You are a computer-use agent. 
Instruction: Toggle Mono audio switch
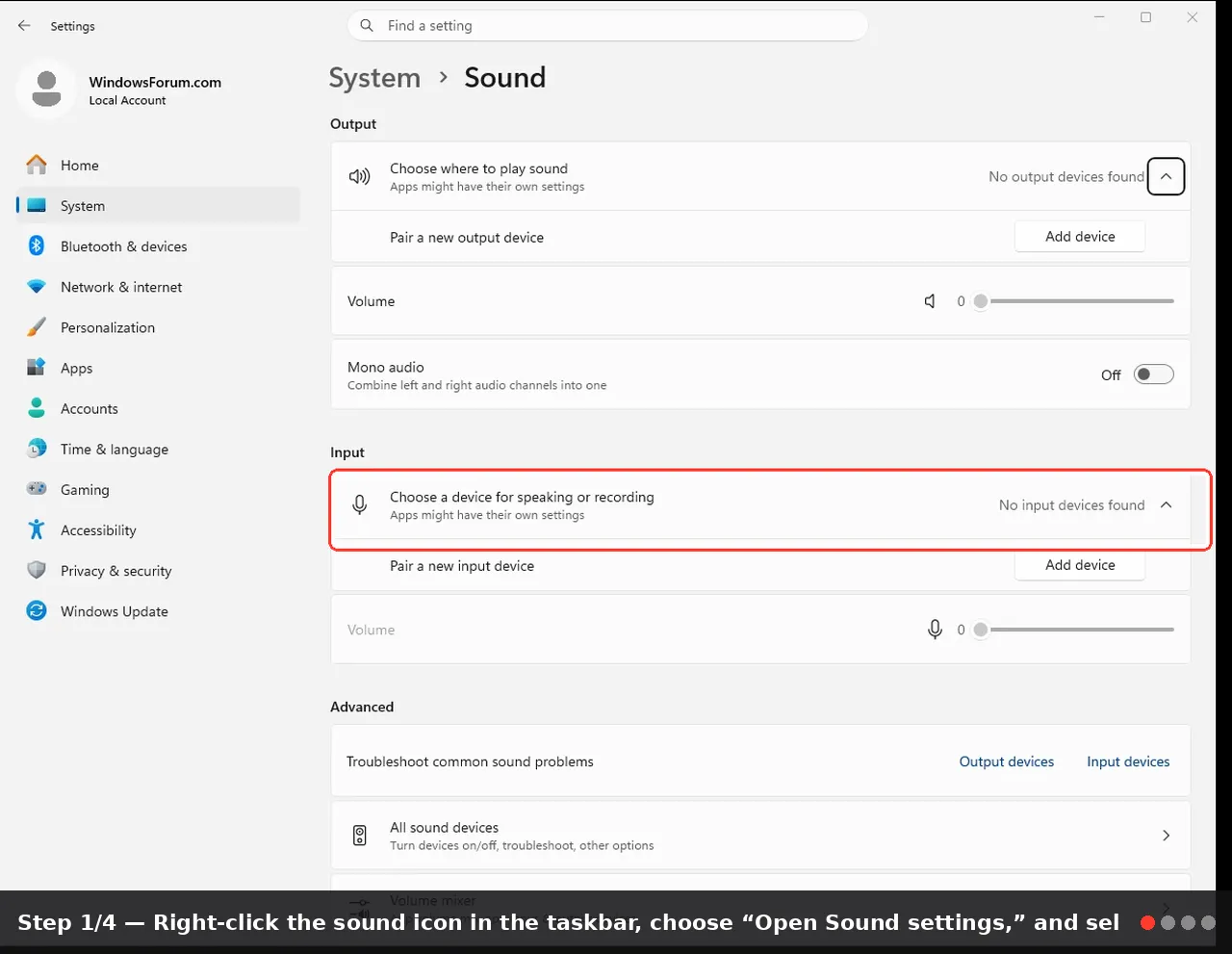(1153, 374)
